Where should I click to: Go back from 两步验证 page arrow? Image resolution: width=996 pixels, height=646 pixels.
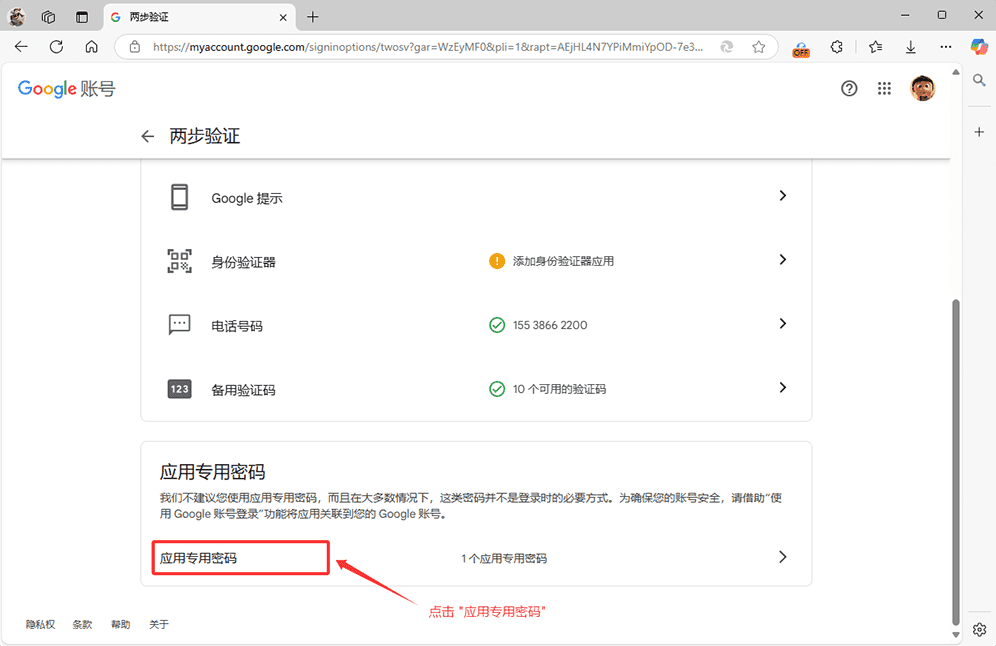pyautogui.click(x=147, y=136)
